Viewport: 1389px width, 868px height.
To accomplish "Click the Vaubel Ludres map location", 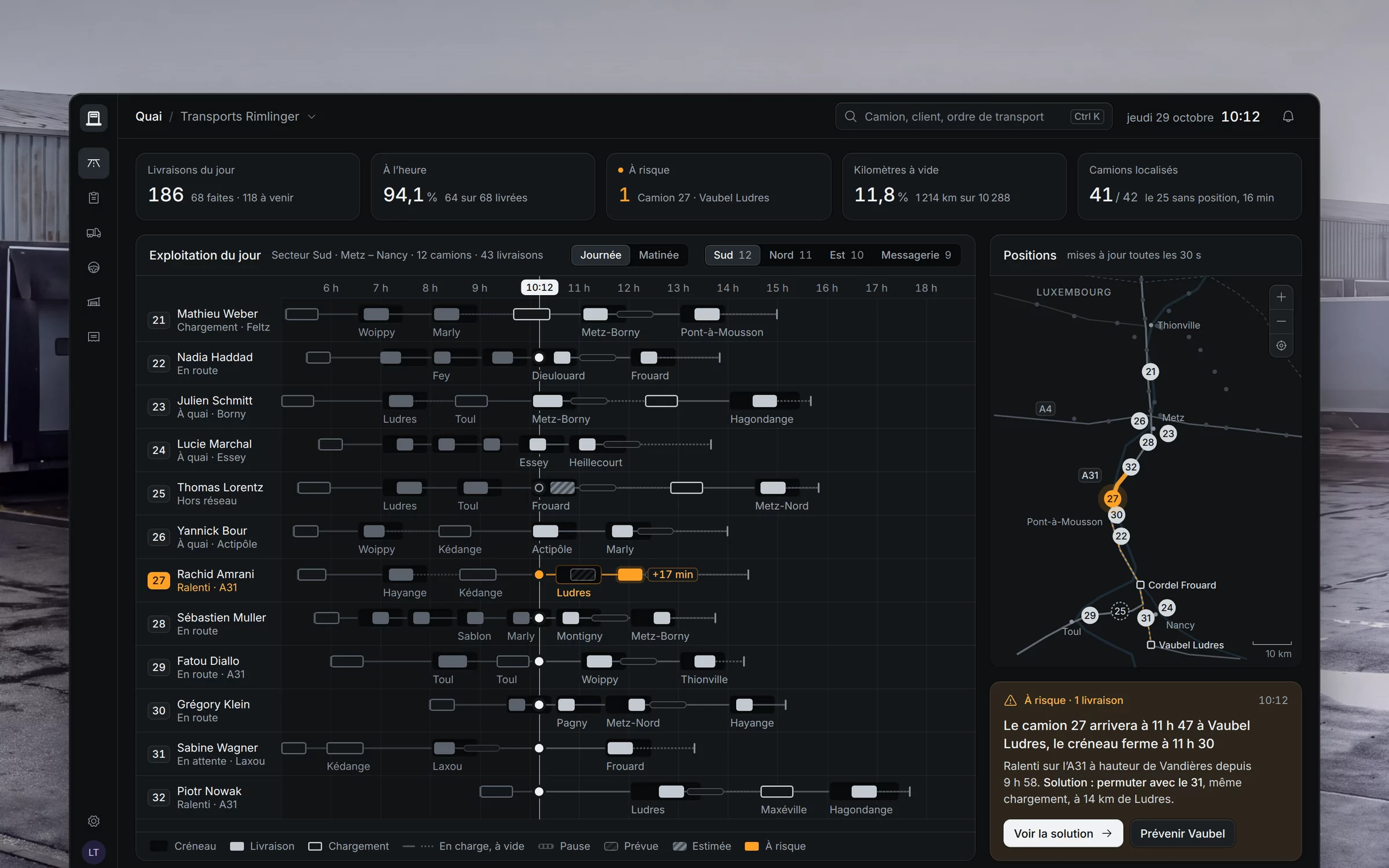I will tap(1185, 645).
